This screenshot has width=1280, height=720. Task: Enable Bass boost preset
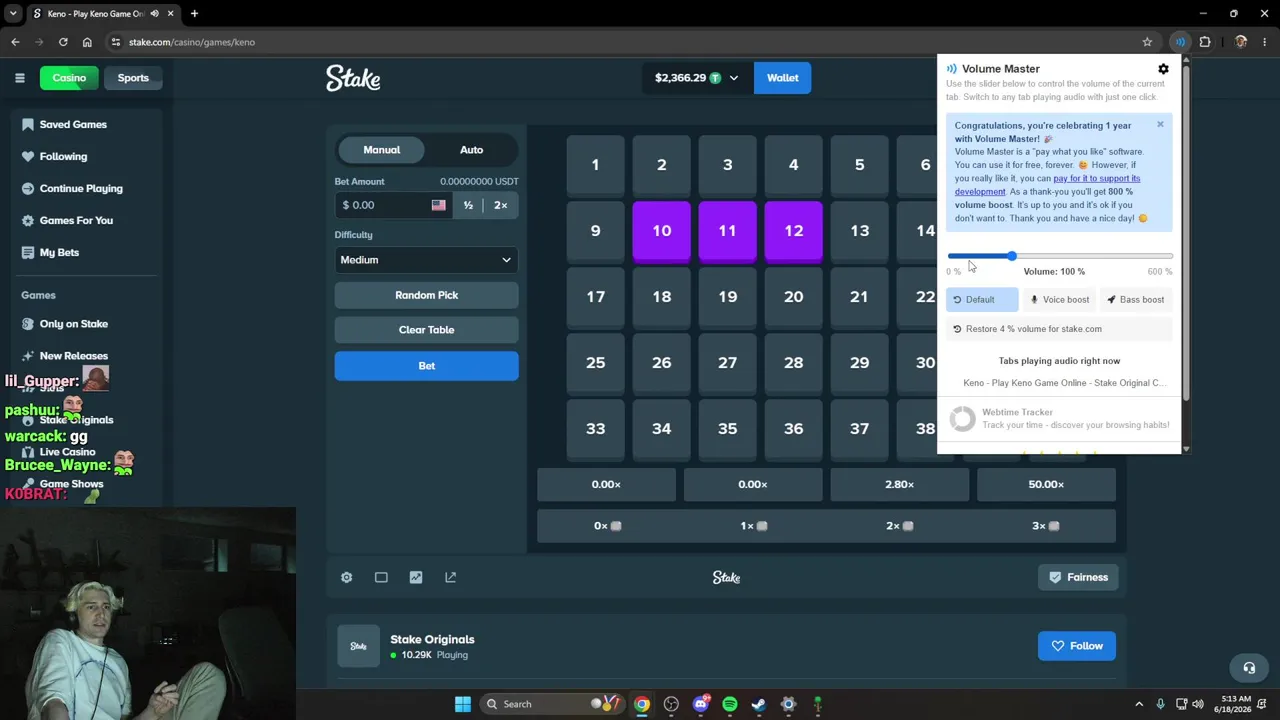[x=1135, y=300]
